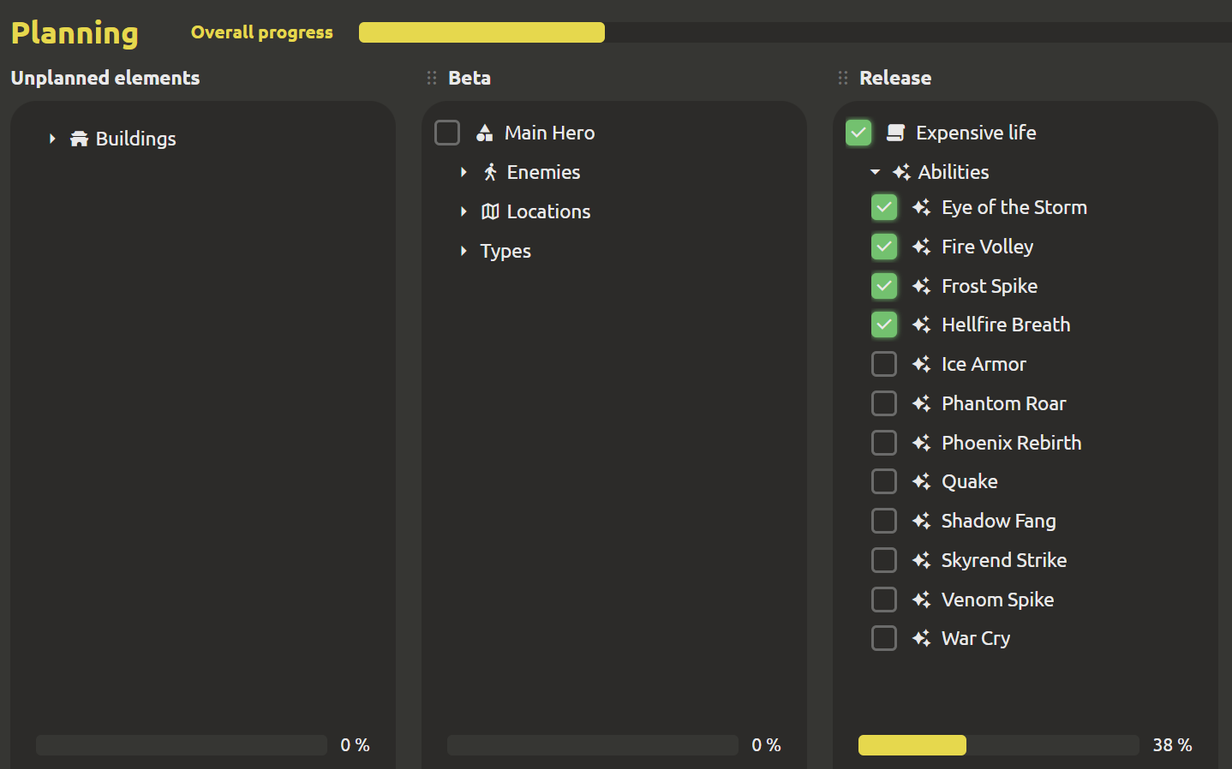Click the Buildings house icon
This screenshot has height=769, width=1232.
(79, 139)
